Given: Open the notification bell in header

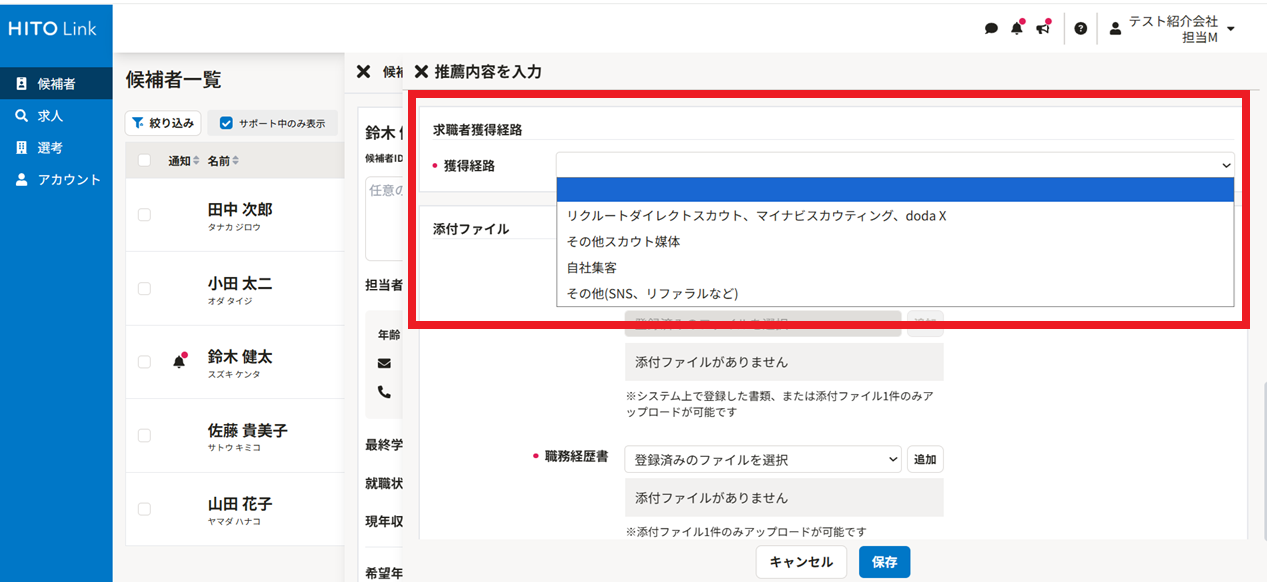Looking at the screenshot, I should 1017,28.
